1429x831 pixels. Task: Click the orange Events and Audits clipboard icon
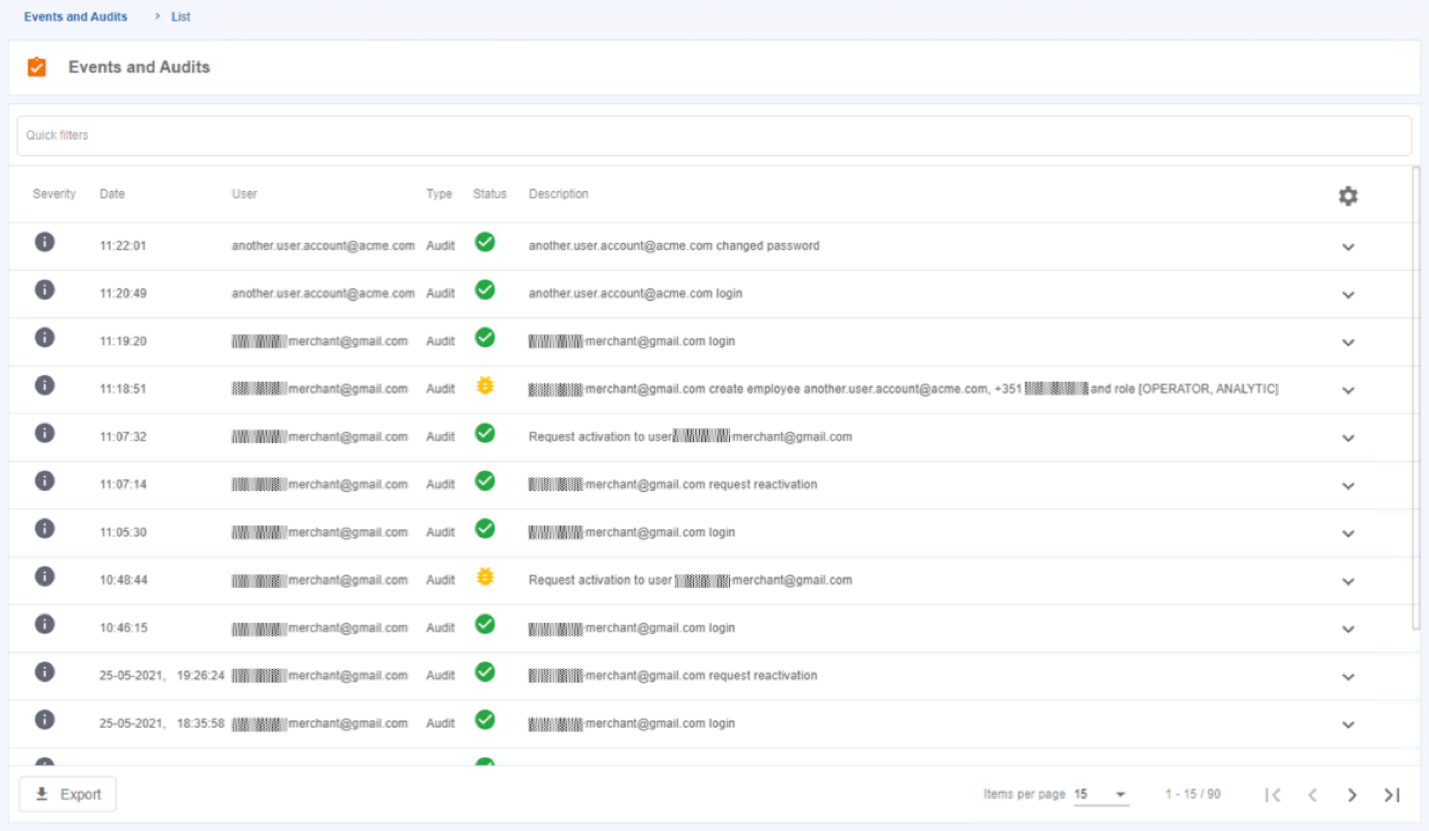click(37, 68)
